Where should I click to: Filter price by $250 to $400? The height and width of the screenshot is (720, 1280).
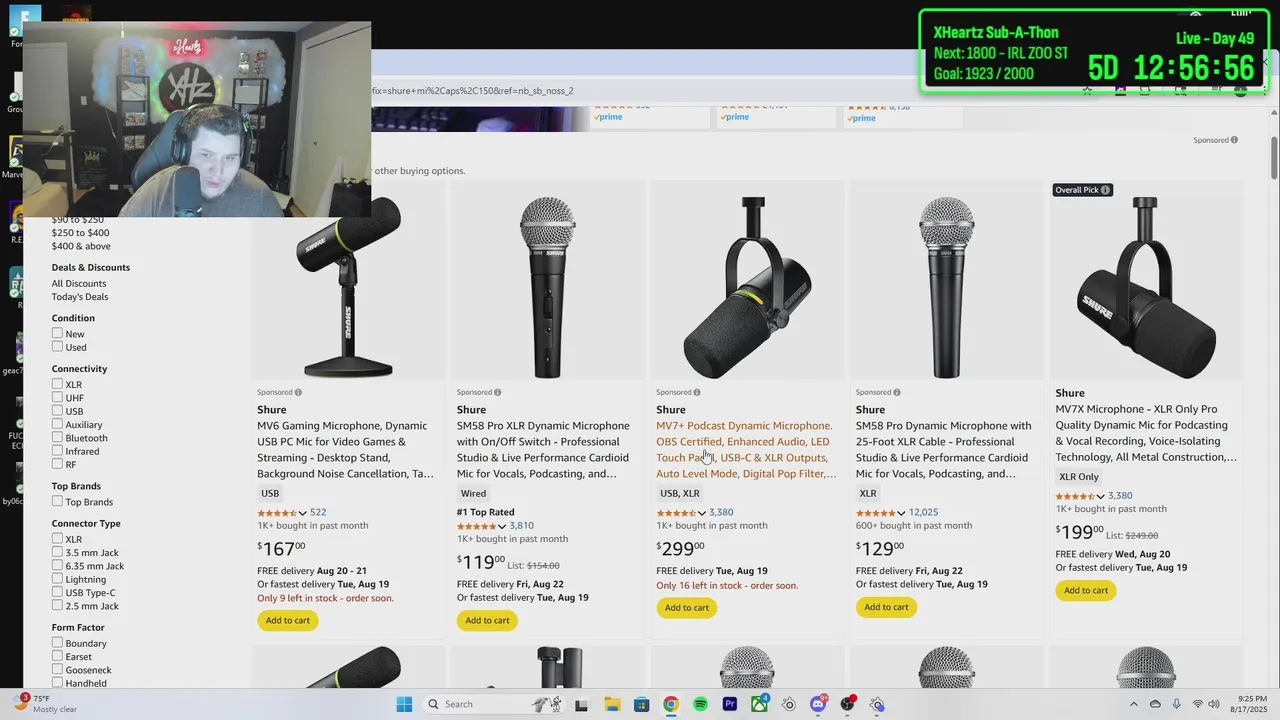(80, 233)
